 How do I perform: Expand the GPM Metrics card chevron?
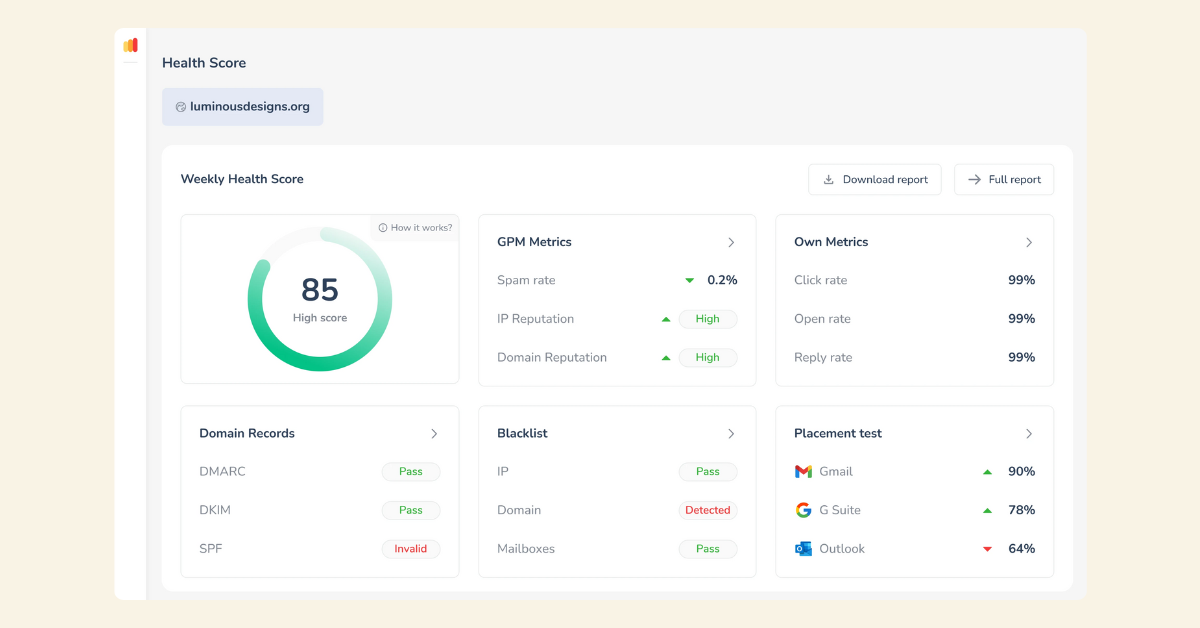coord(731,242)
